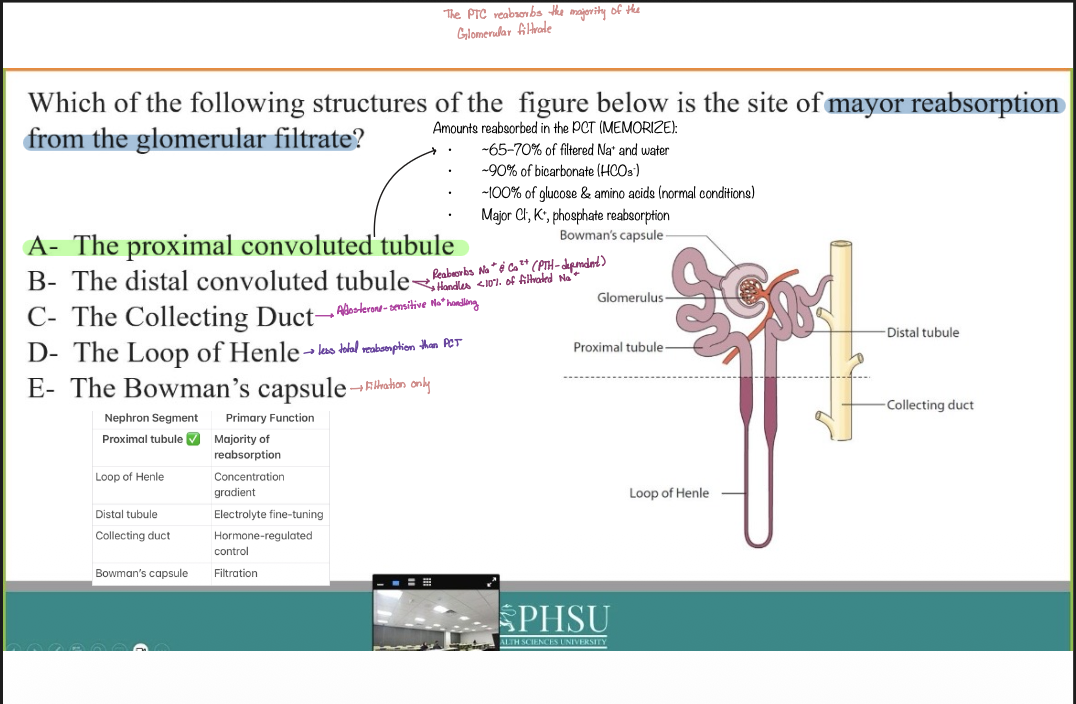
Task: Click the green check mark beside Proximal tubule
Action: pos(194,439)
